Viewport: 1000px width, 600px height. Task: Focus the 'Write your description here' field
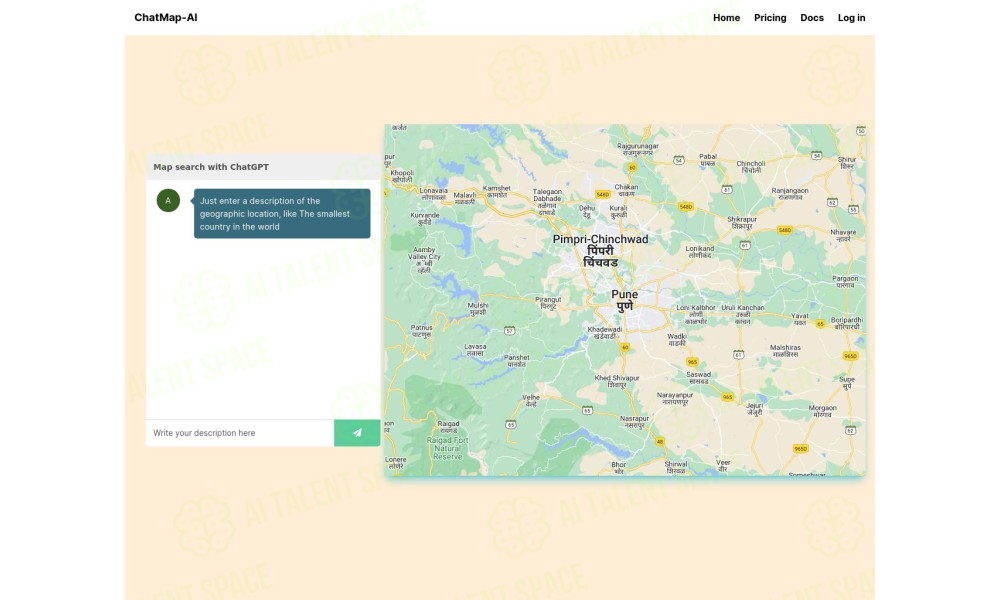pyautogui.click(x=240, y=433)
